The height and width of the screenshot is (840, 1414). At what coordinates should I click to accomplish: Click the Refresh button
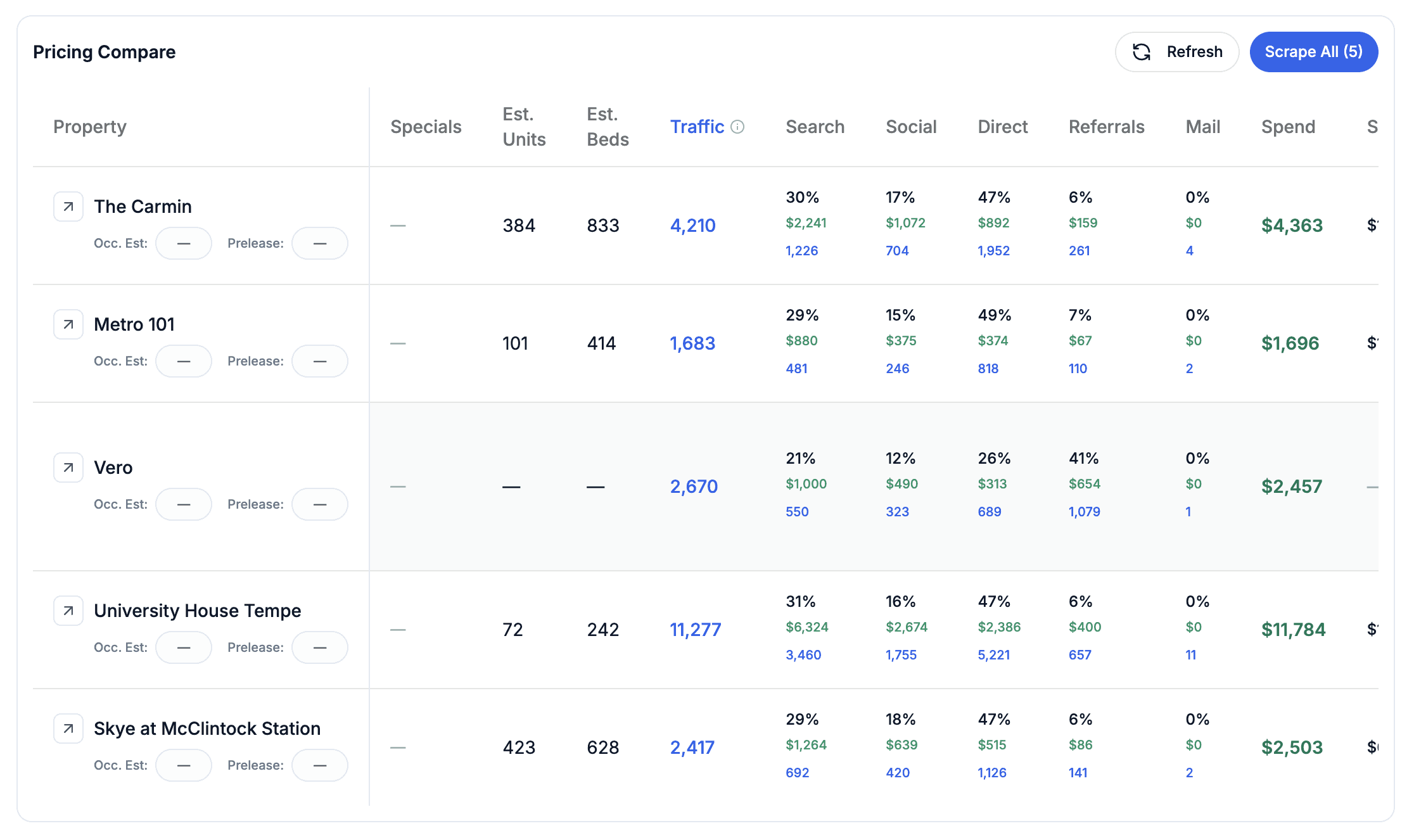(1177, 52)
